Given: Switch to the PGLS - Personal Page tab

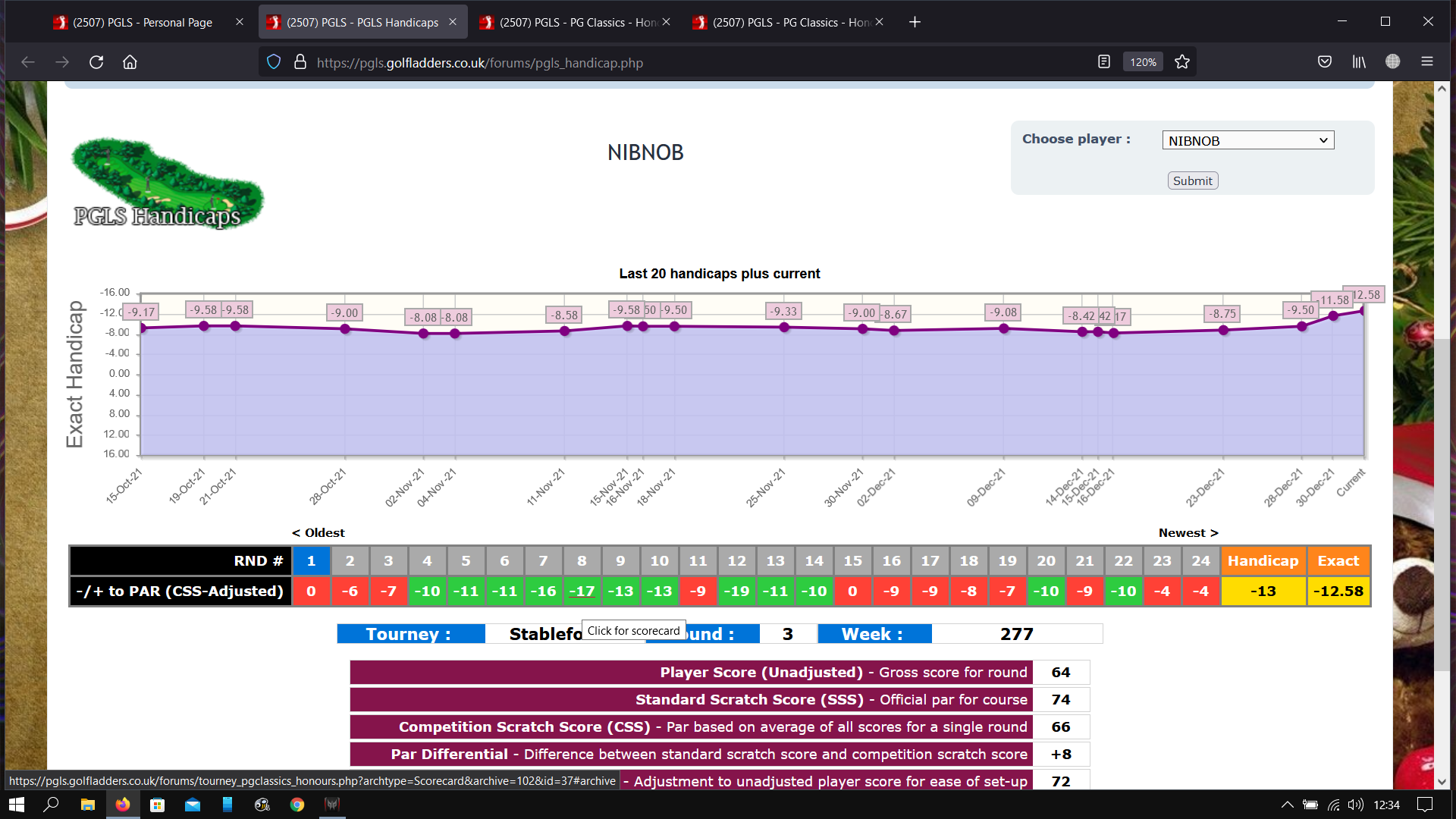Looking at the screenshot, I should pos(143,22).
